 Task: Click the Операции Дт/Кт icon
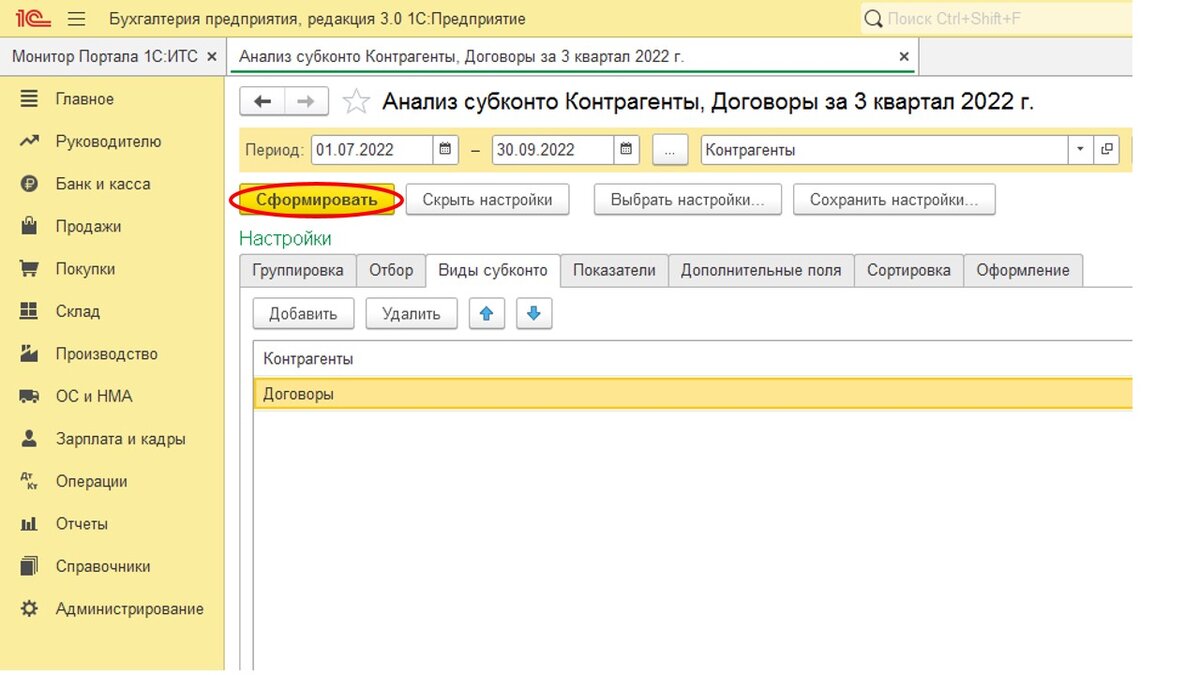point(29,481)
